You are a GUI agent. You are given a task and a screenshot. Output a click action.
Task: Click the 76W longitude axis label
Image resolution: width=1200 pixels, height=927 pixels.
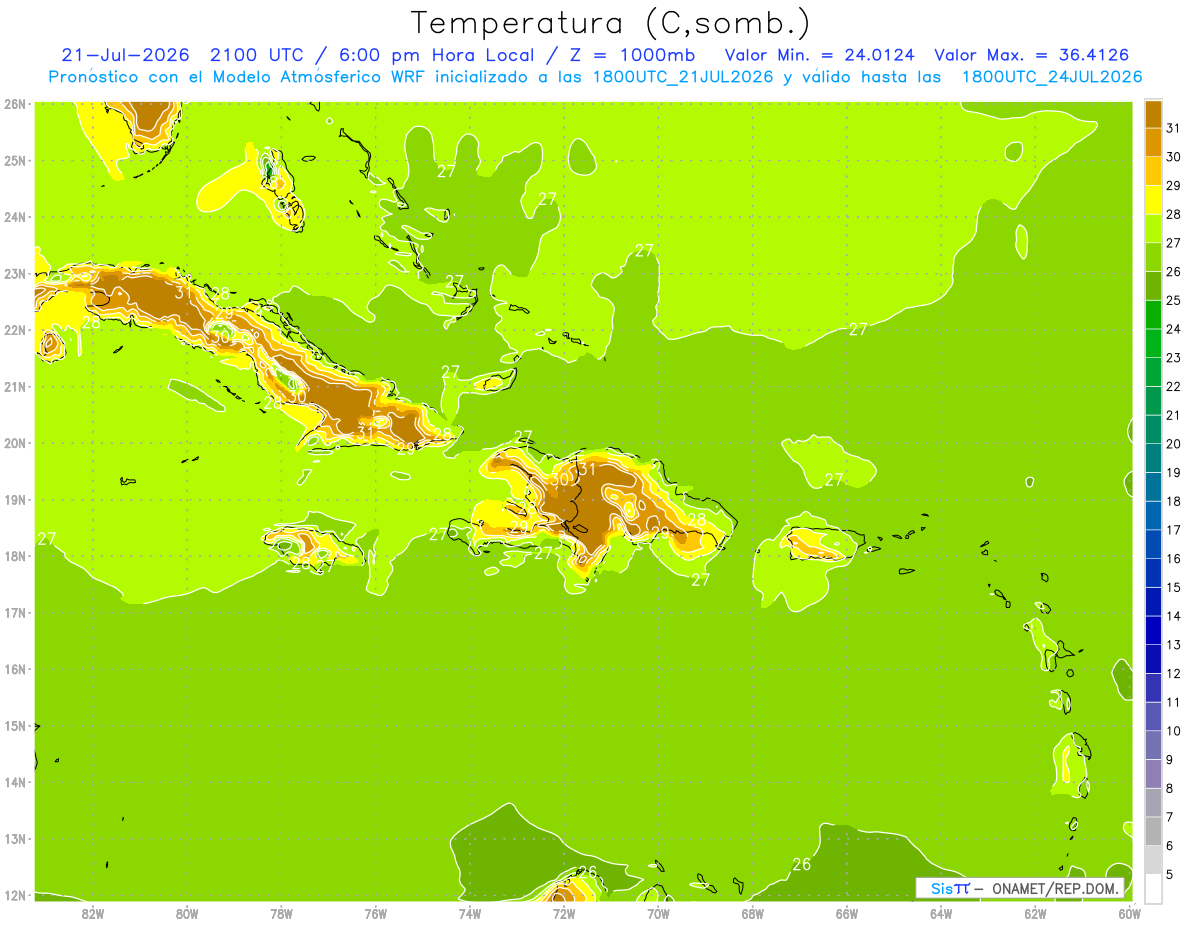376,913
